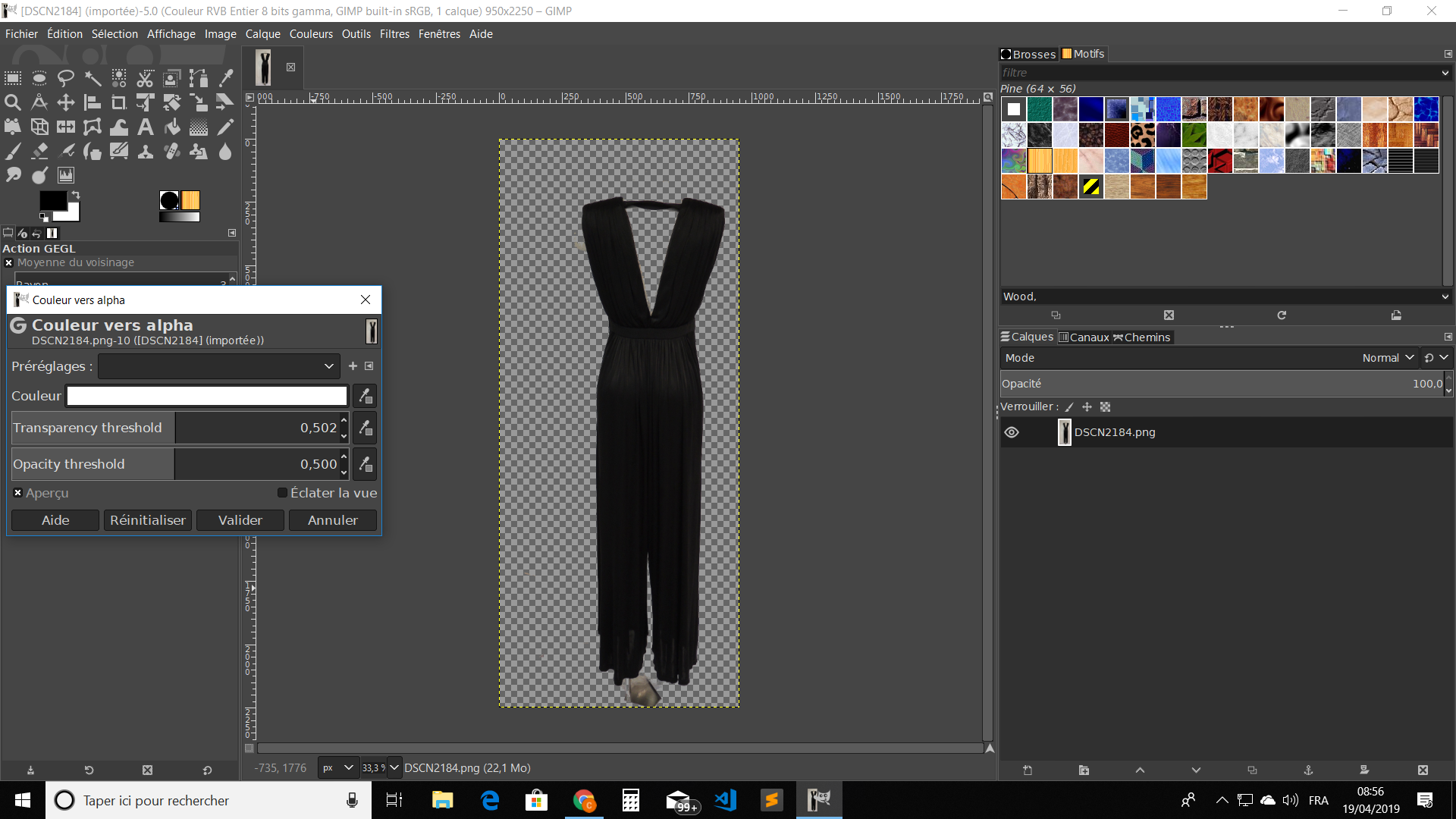Activate the Heal bandage tool
The width and height of the screenshot is (1456, 819).
coord(172,152)
